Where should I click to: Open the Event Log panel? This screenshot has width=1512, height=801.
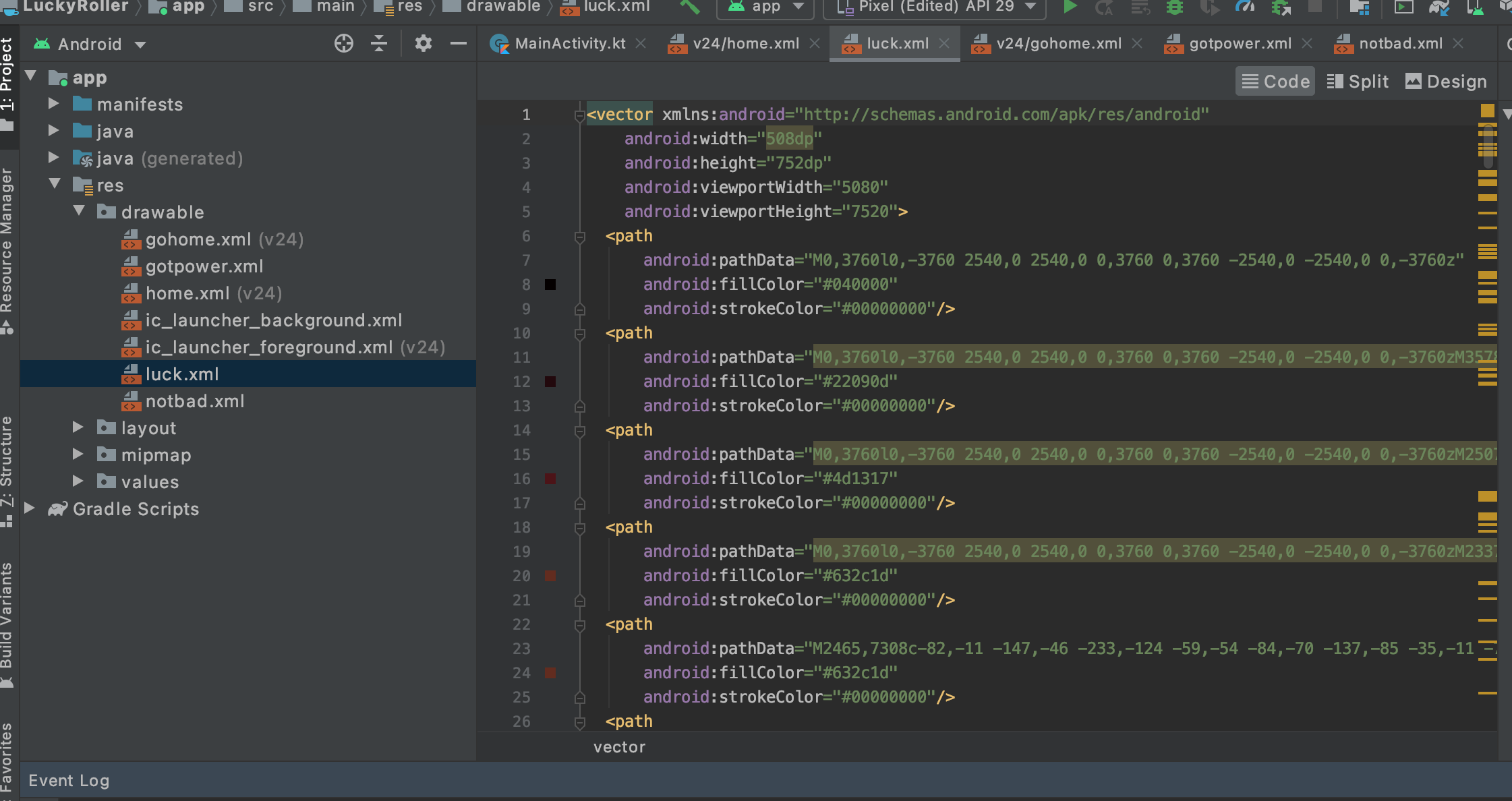pos(69,781)
